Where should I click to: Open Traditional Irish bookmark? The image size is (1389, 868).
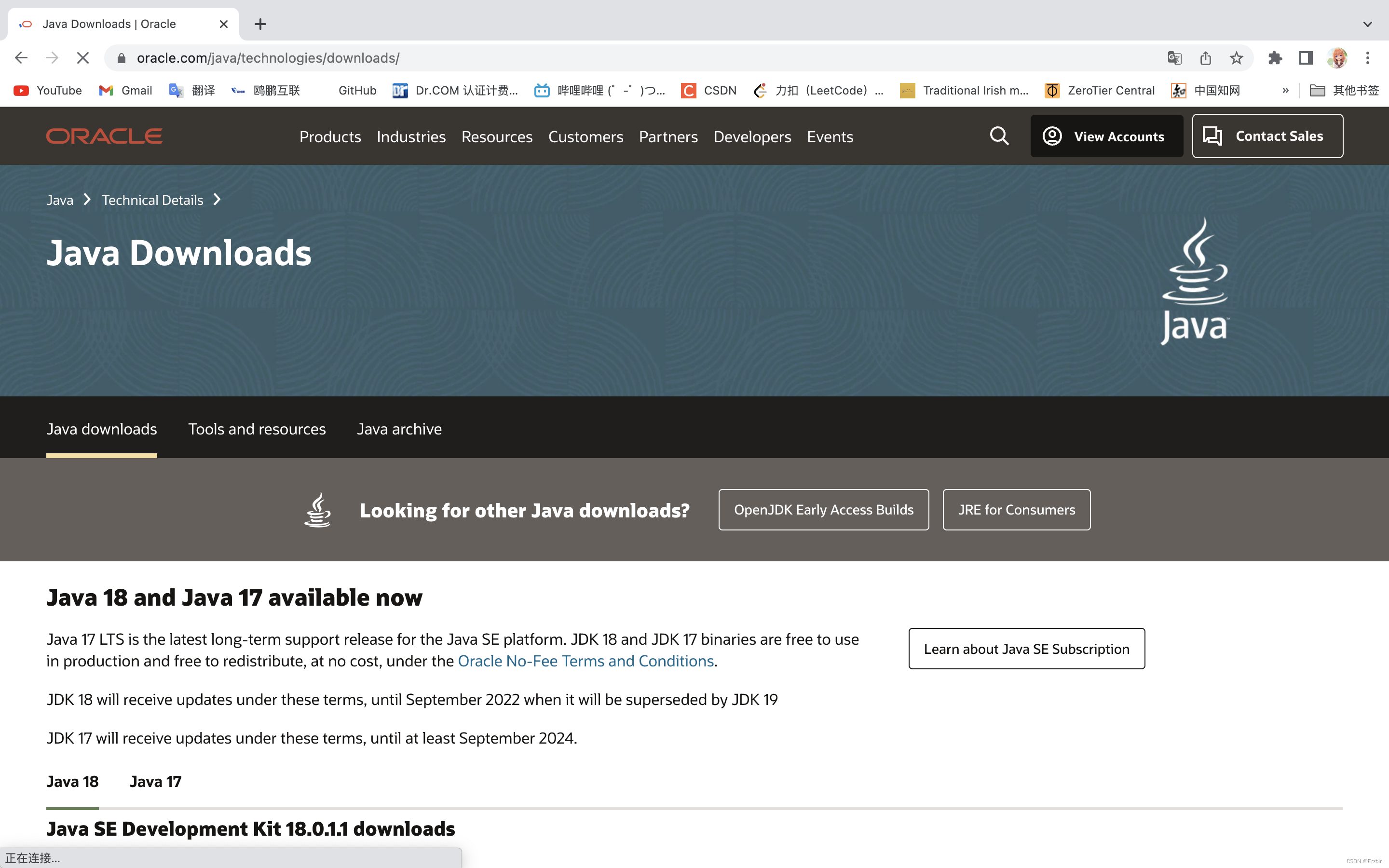[964, 90]
